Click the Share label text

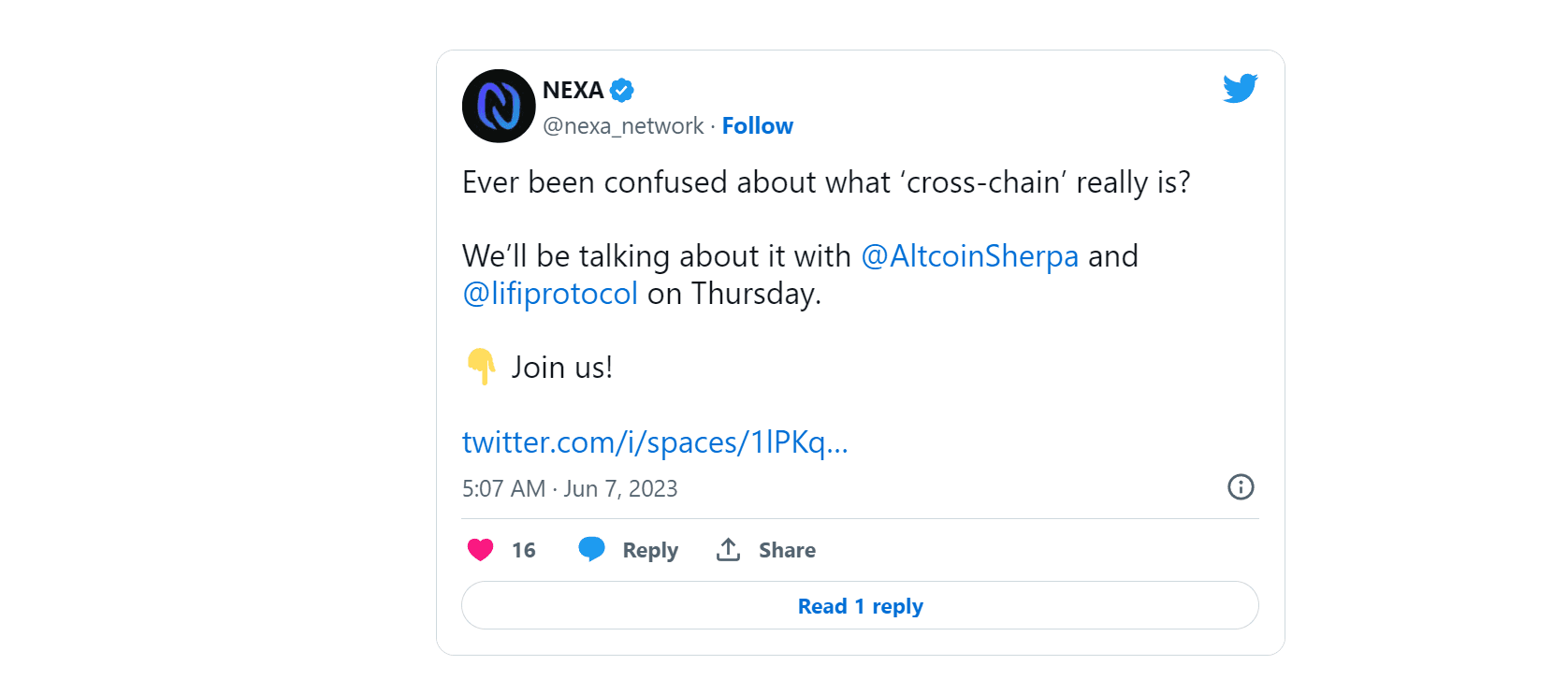(787, 550)
